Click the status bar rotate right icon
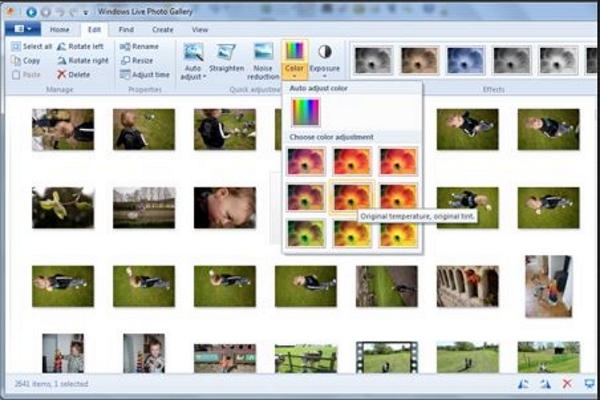Screen dimensions: 600x400 [545, 384]
